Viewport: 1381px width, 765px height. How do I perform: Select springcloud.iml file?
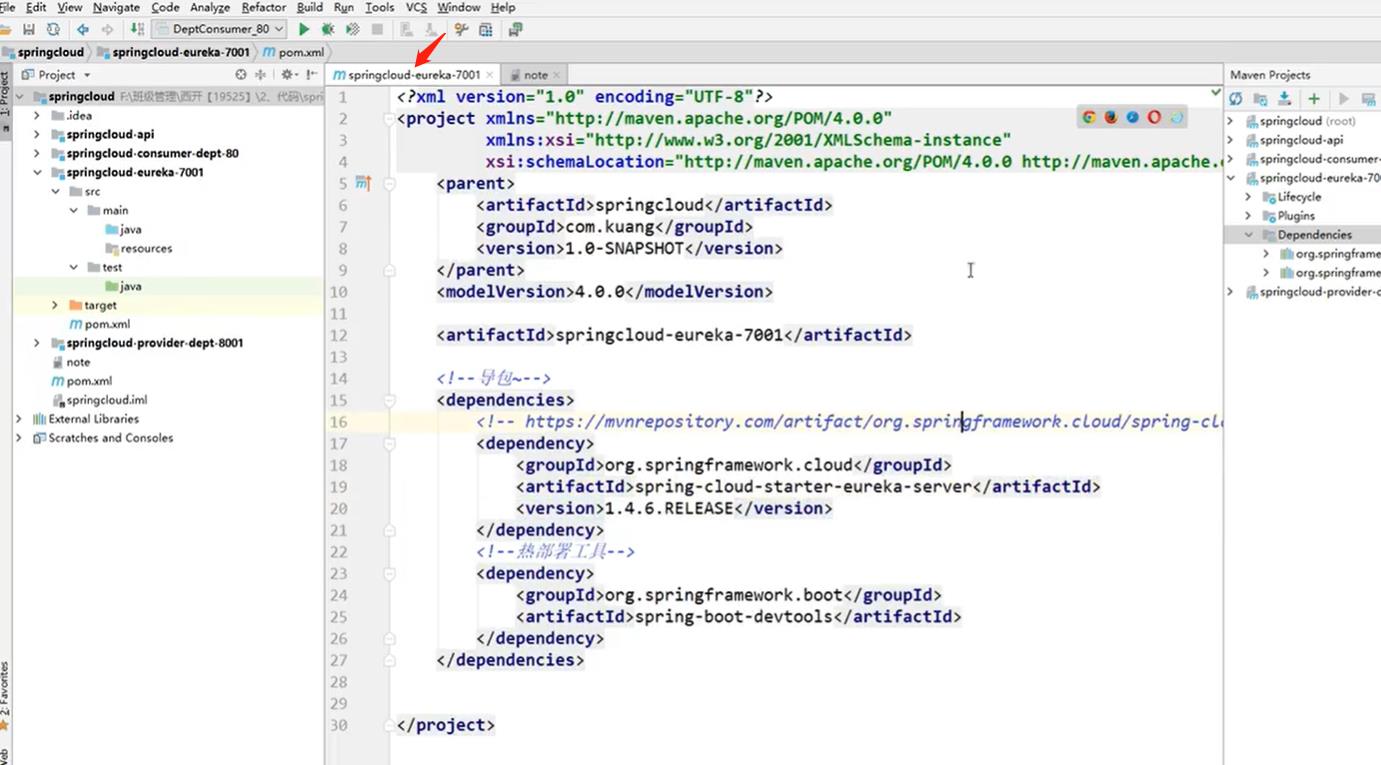[98, 400]
